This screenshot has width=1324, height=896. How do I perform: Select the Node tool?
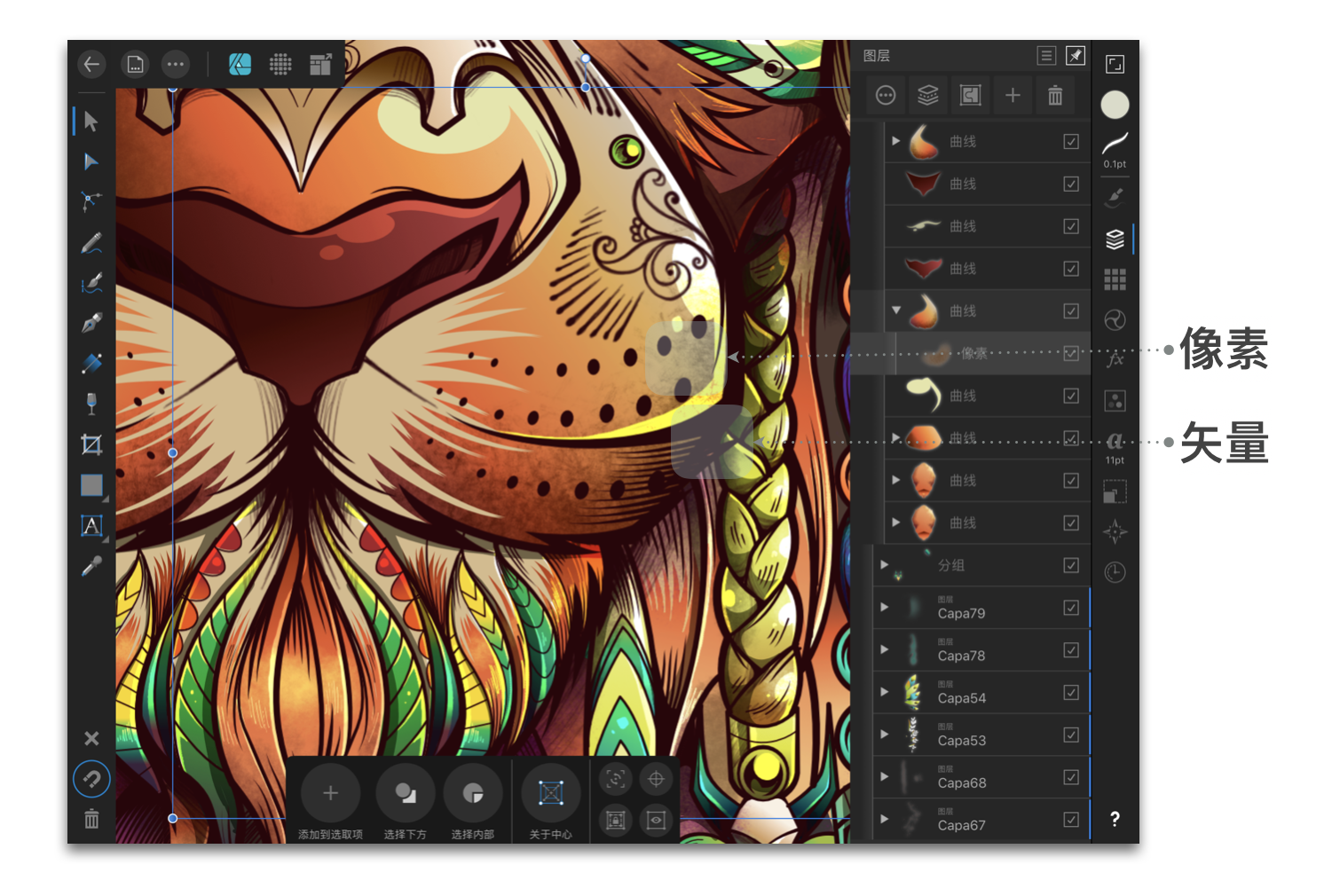[91, 161]
